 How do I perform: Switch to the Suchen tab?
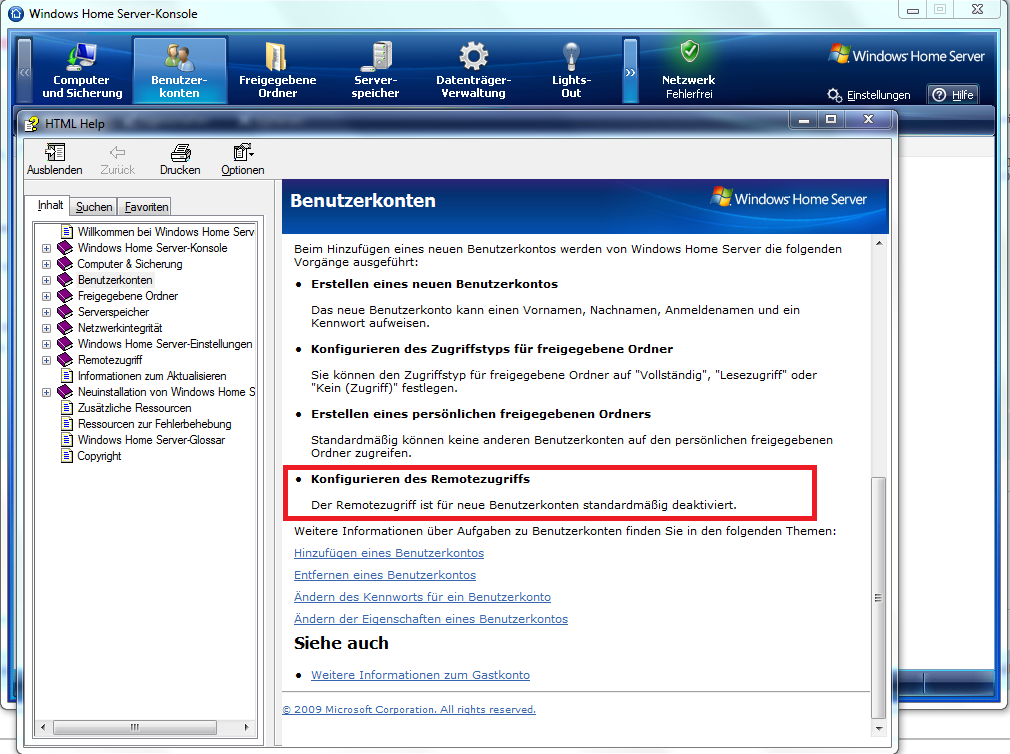click(94, 207)
